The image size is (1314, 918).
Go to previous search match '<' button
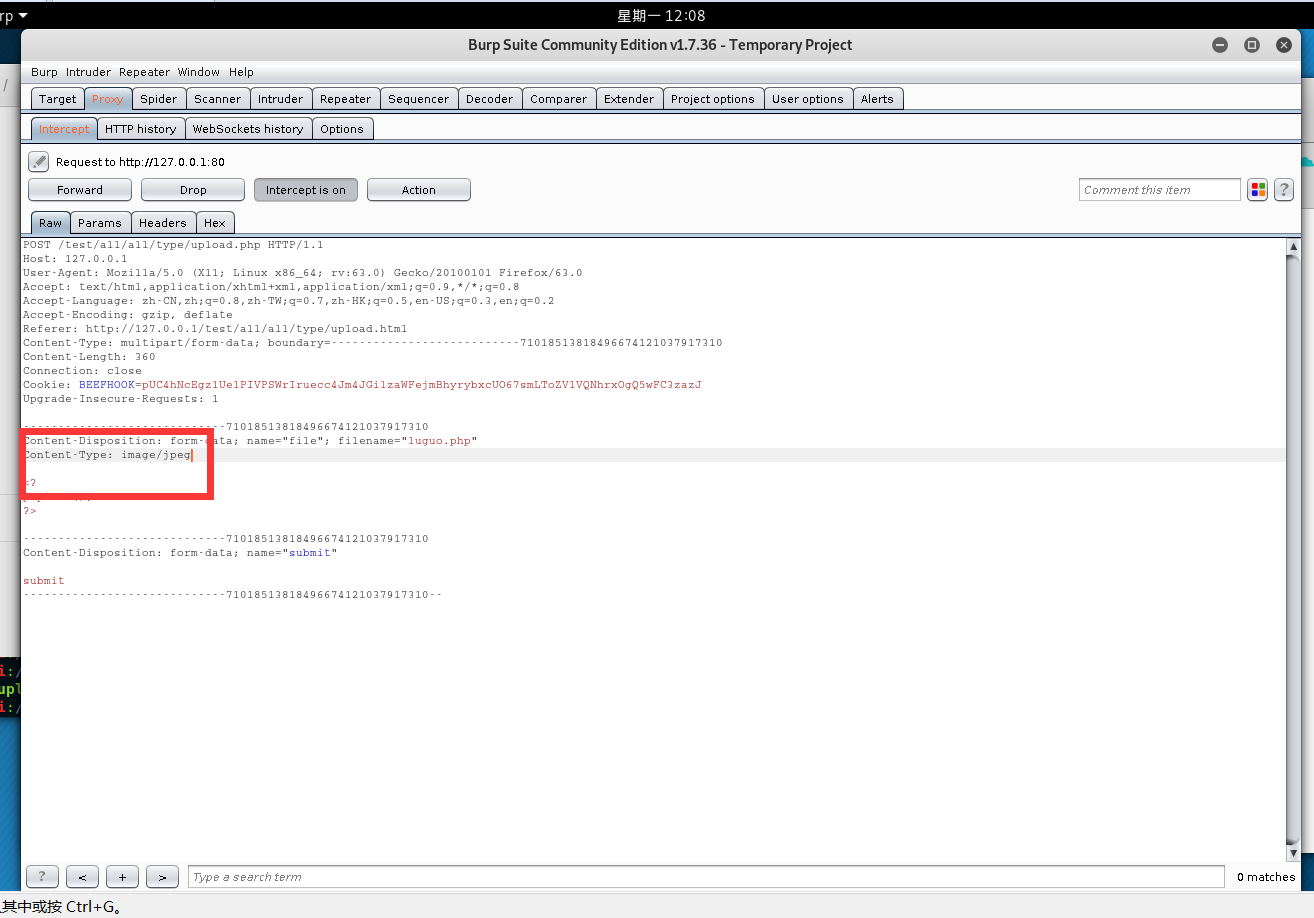tap(82, 877)
